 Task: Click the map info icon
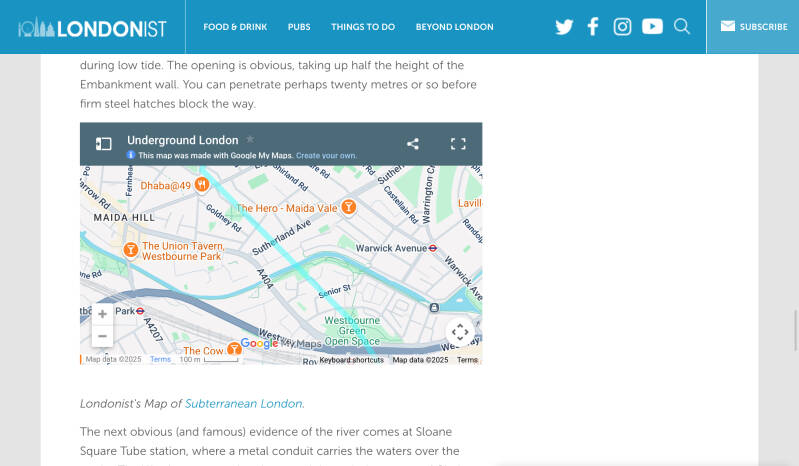click(131, 155)
